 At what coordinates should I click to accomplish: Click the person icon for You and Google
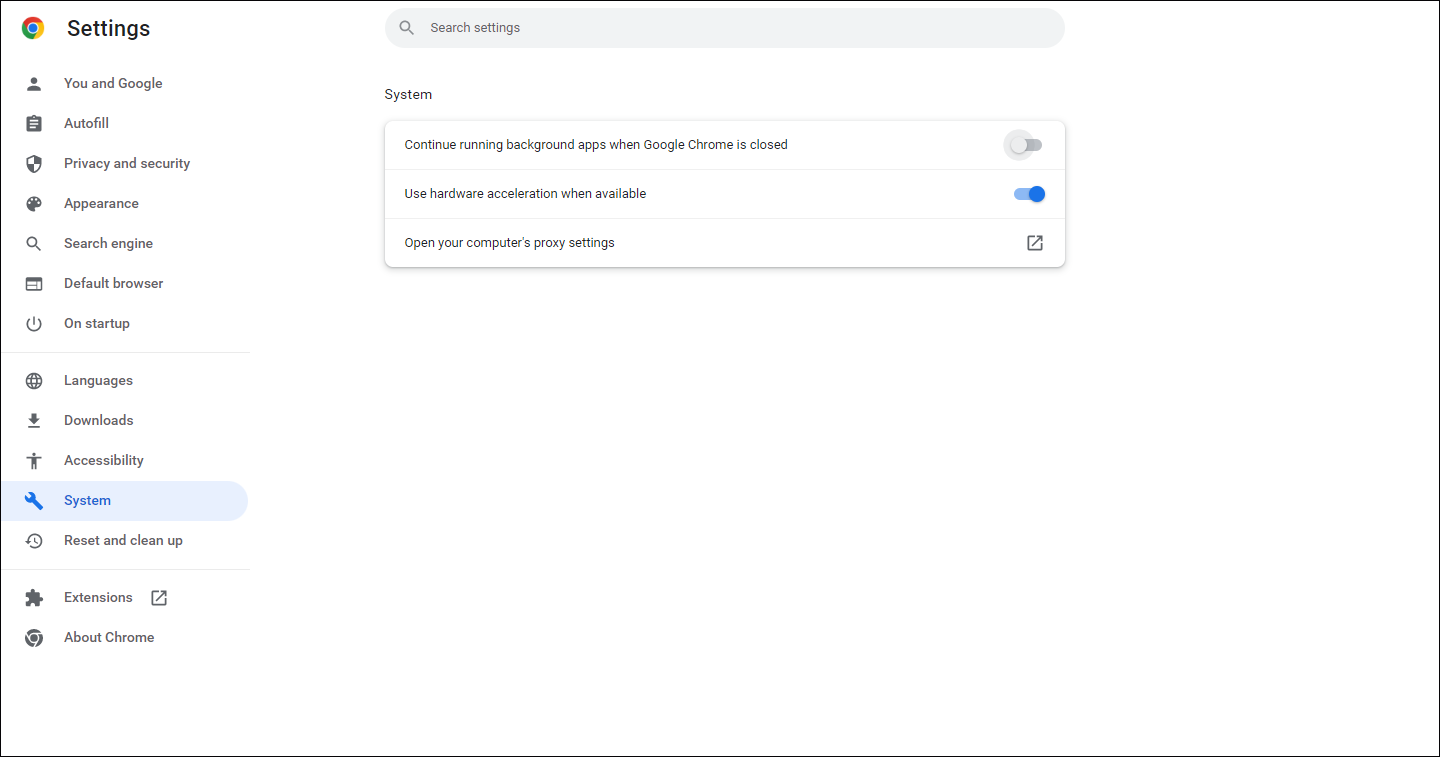coord(34,84)
